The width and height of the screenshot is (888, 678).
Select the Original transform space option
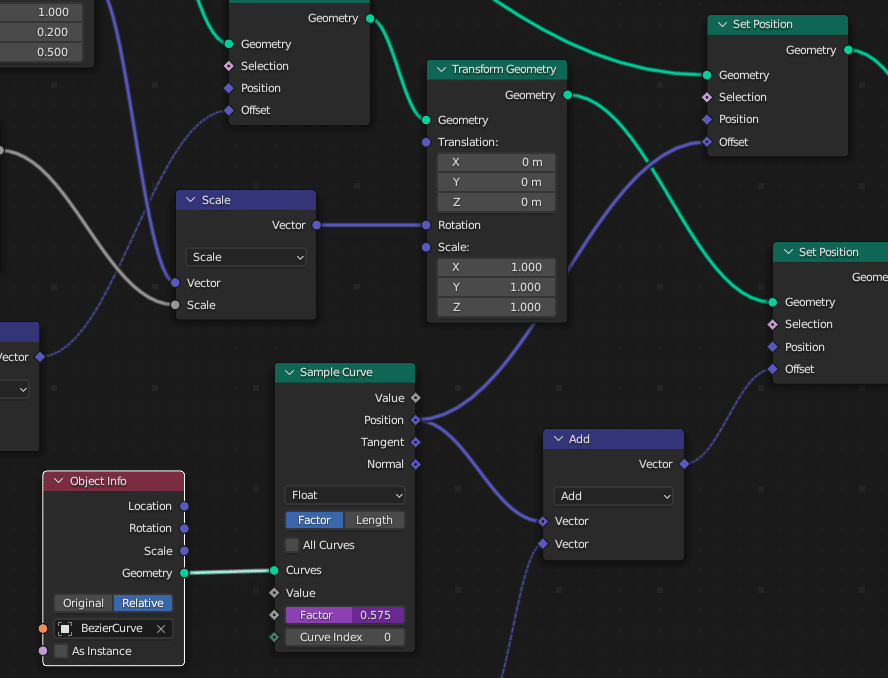pos(84,603)
